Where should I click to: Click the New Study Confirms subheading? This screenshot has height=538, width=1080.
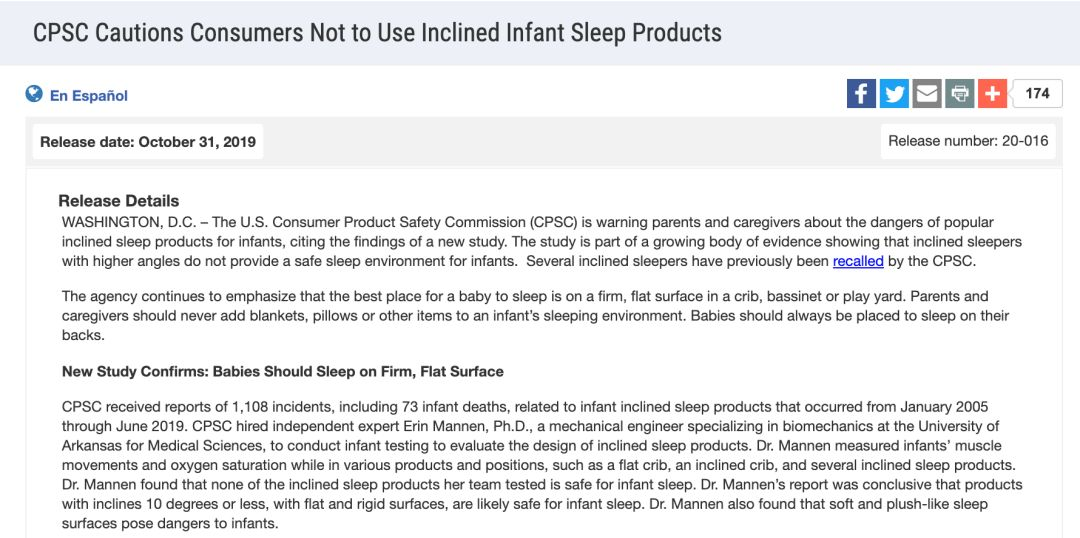point(283,371)
